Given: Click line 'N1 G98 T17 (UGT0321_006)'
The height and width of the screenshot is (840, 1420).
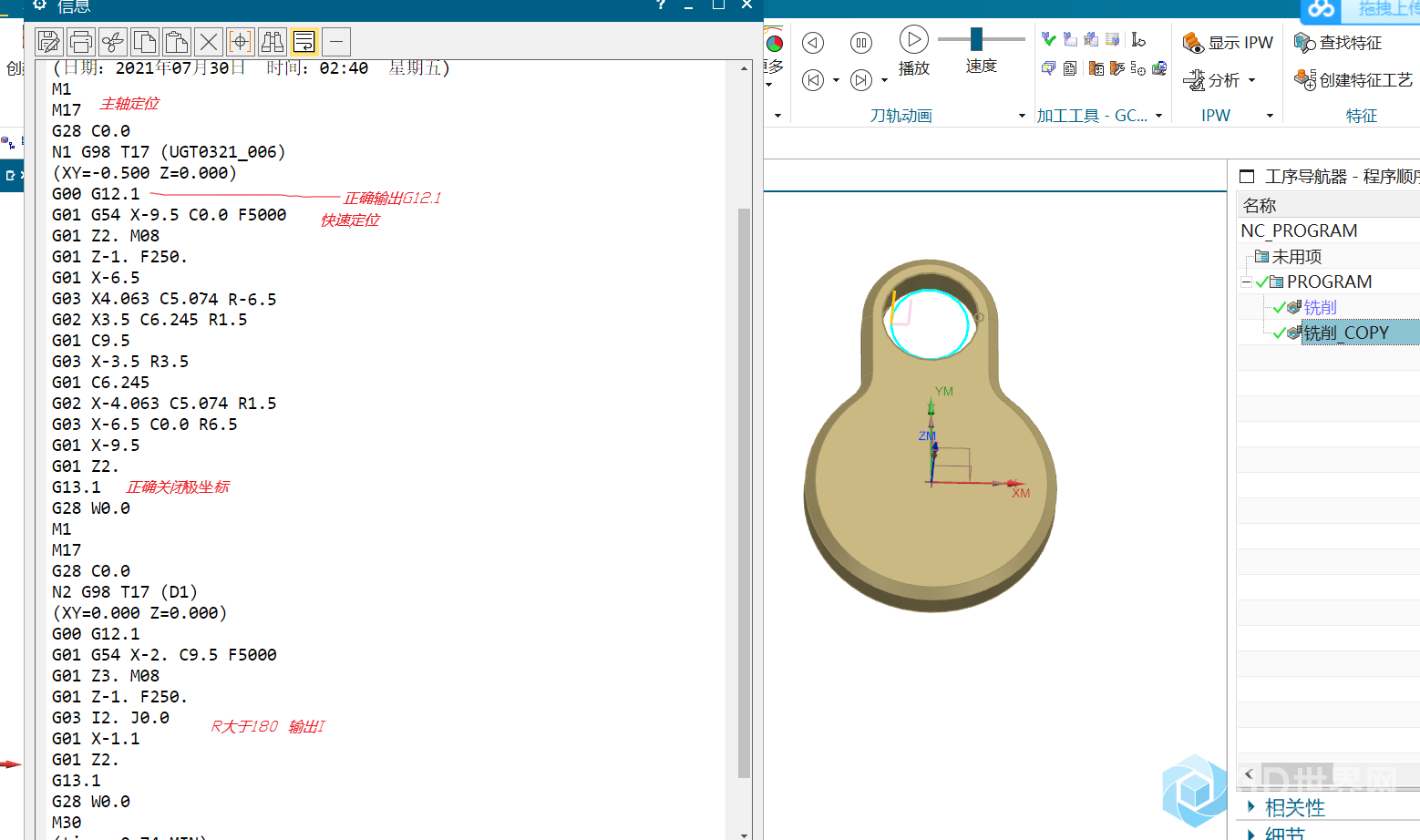Looking at the screenshot, I should click(169, 152).
